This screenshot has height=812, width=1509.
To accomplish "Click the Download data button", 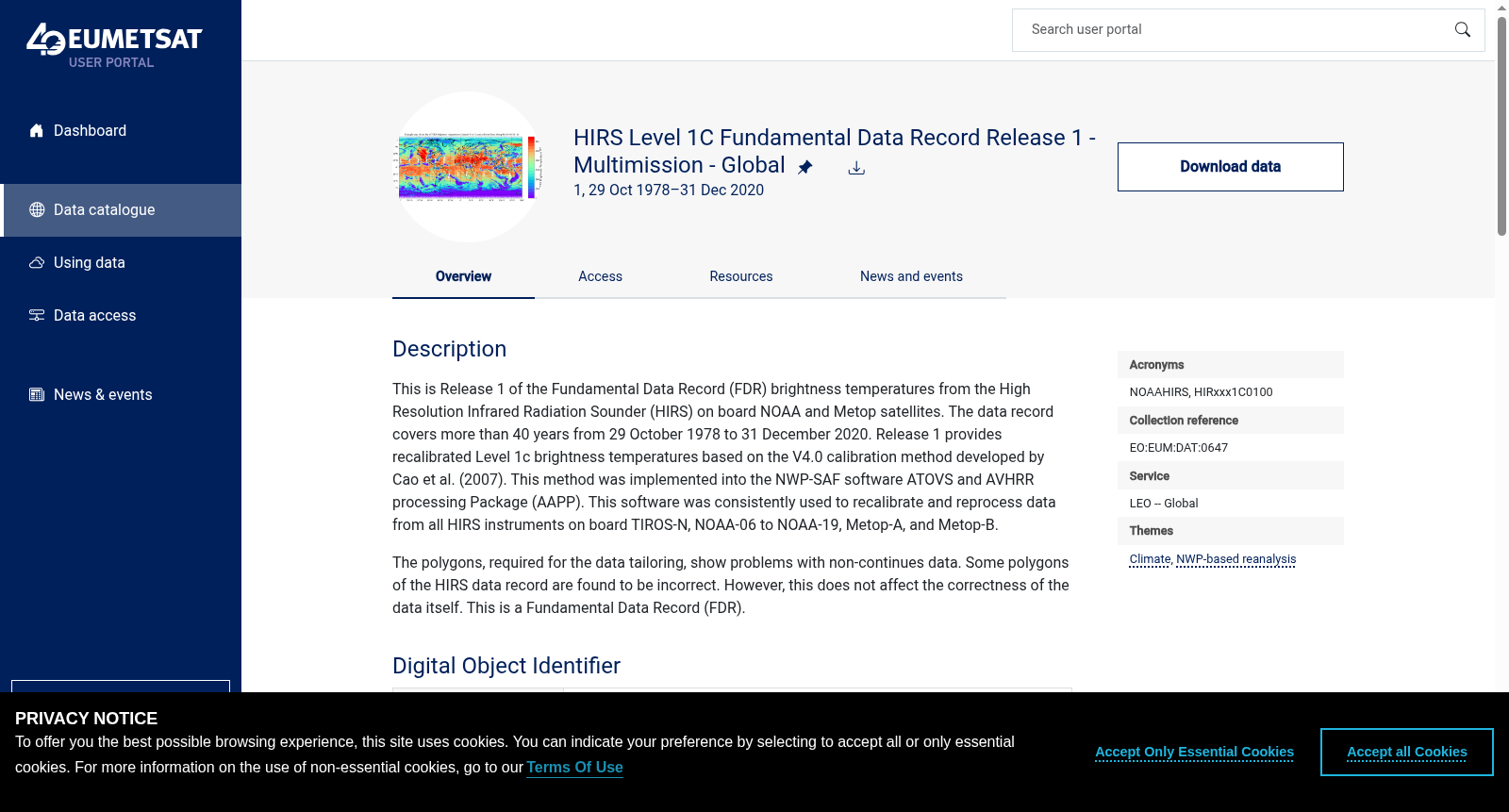I will [x=1230, y=167].
